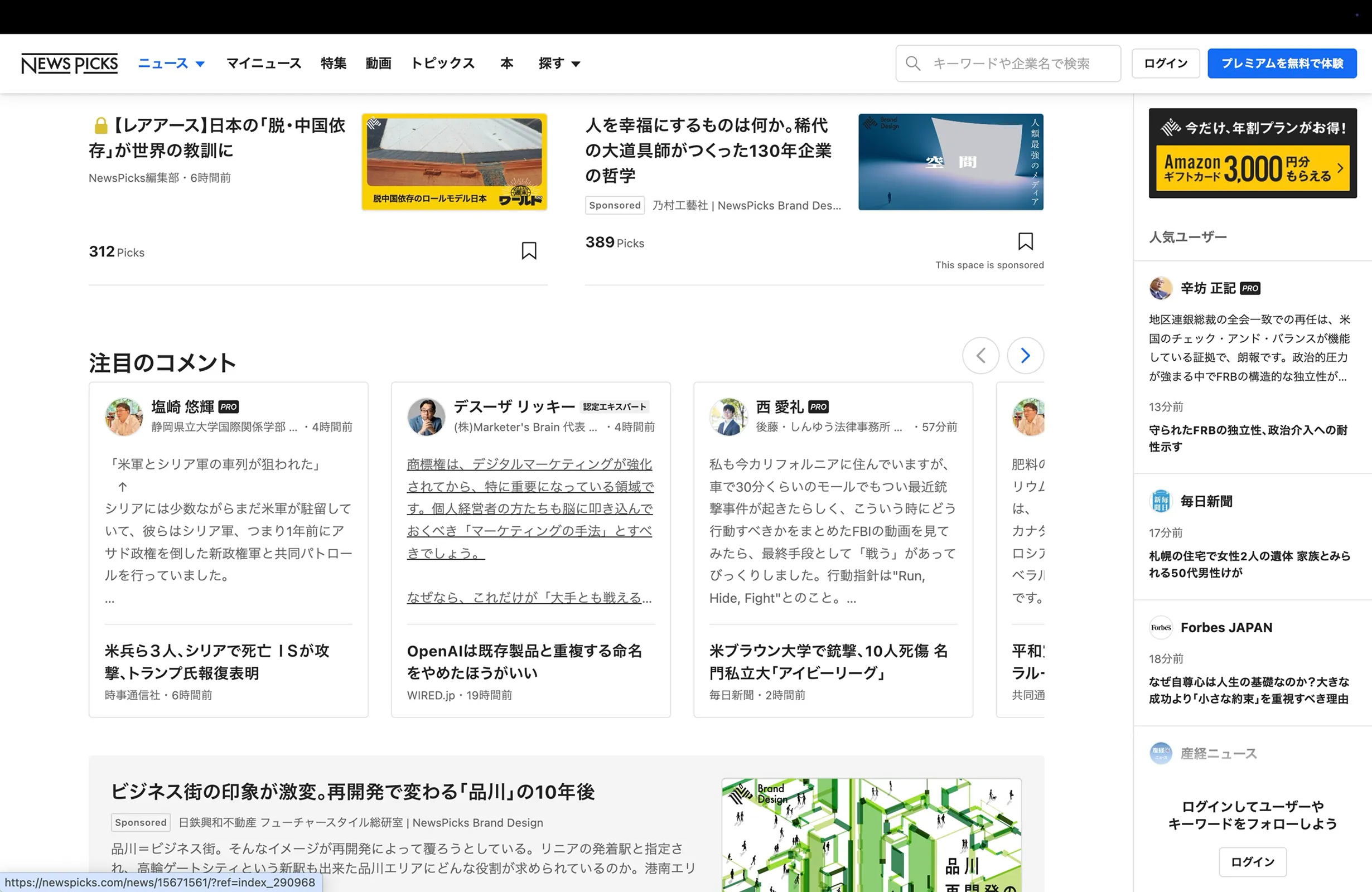Open OpenAIは既存製品と重複する命名 article
Viewport: 1372px width, 892px height.
(x=524, y=662)
